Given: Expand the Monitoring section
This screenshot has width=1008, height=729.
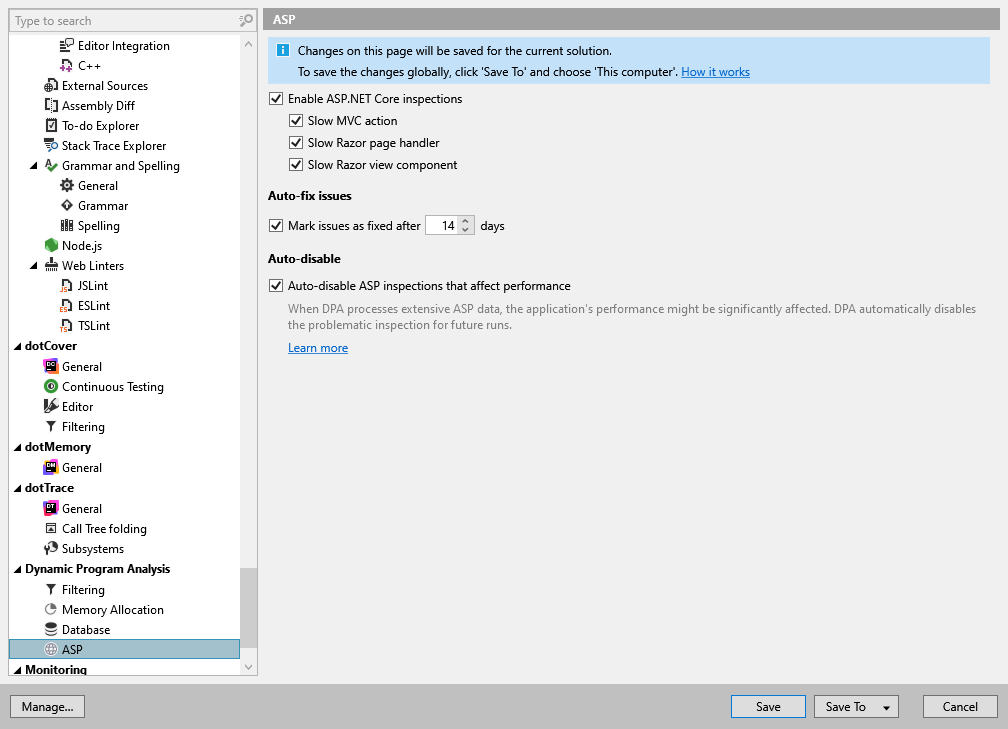Looking at the screenshot, I should point(17,669).
